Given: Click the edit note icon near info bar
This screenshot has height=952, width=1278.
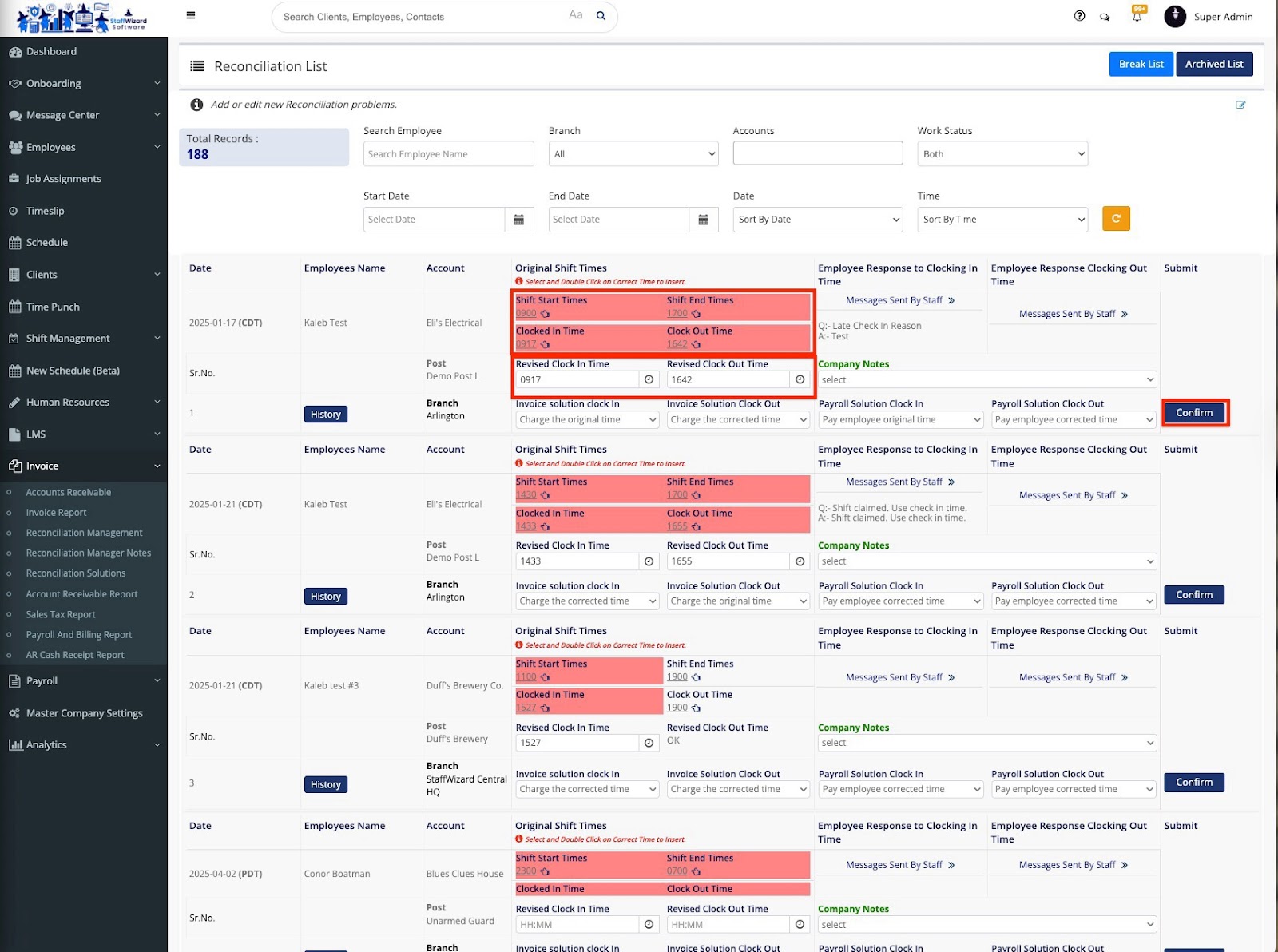Looking at the screenshot, I should coord(1240,105).
